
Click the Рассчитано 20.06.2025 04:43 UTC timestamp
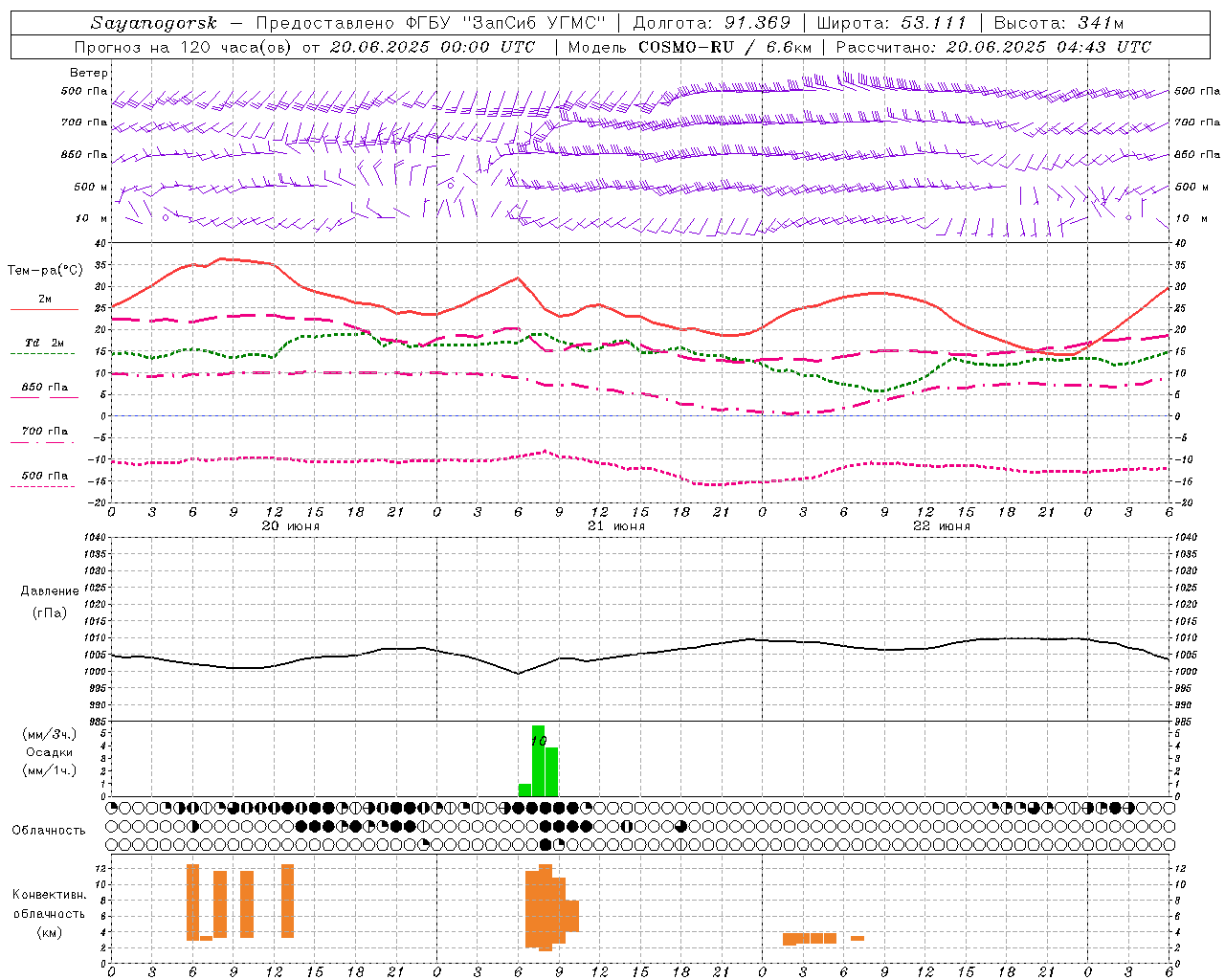coord(993,47)
